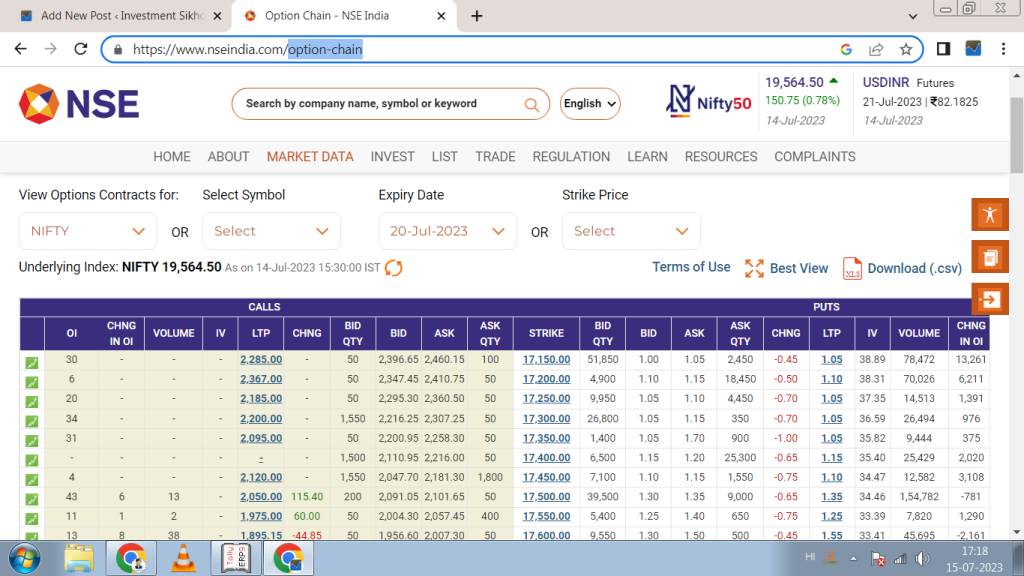Open the English language dropdown
1024x576 pixels.
click(x=590, y=104)
